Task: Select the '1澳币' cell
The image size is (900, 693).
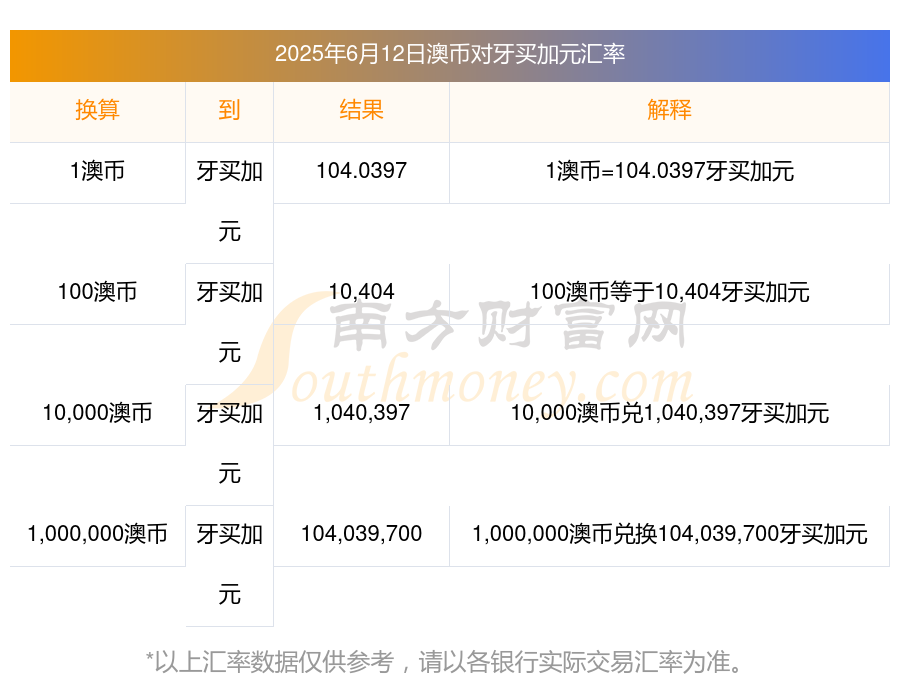Action: click(x=97, y=171)
